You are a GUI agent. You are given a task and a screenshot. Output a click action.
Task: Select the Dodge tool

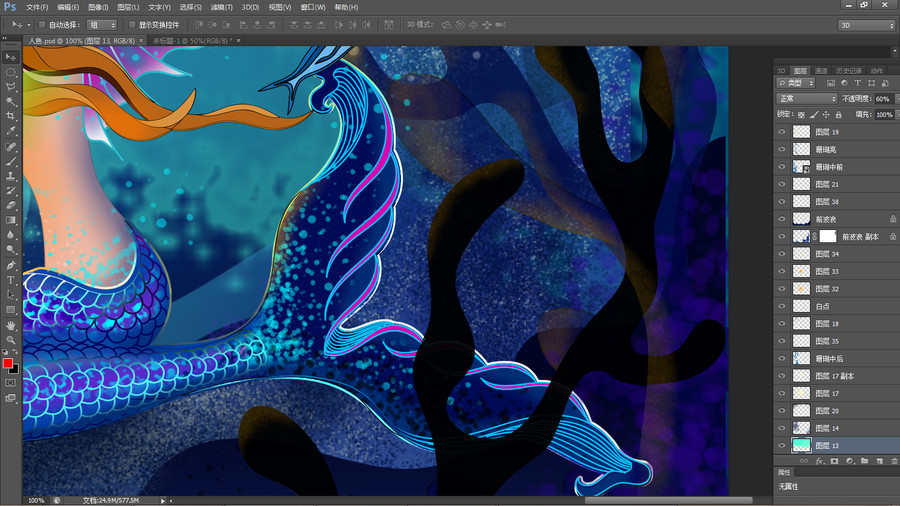10,249
